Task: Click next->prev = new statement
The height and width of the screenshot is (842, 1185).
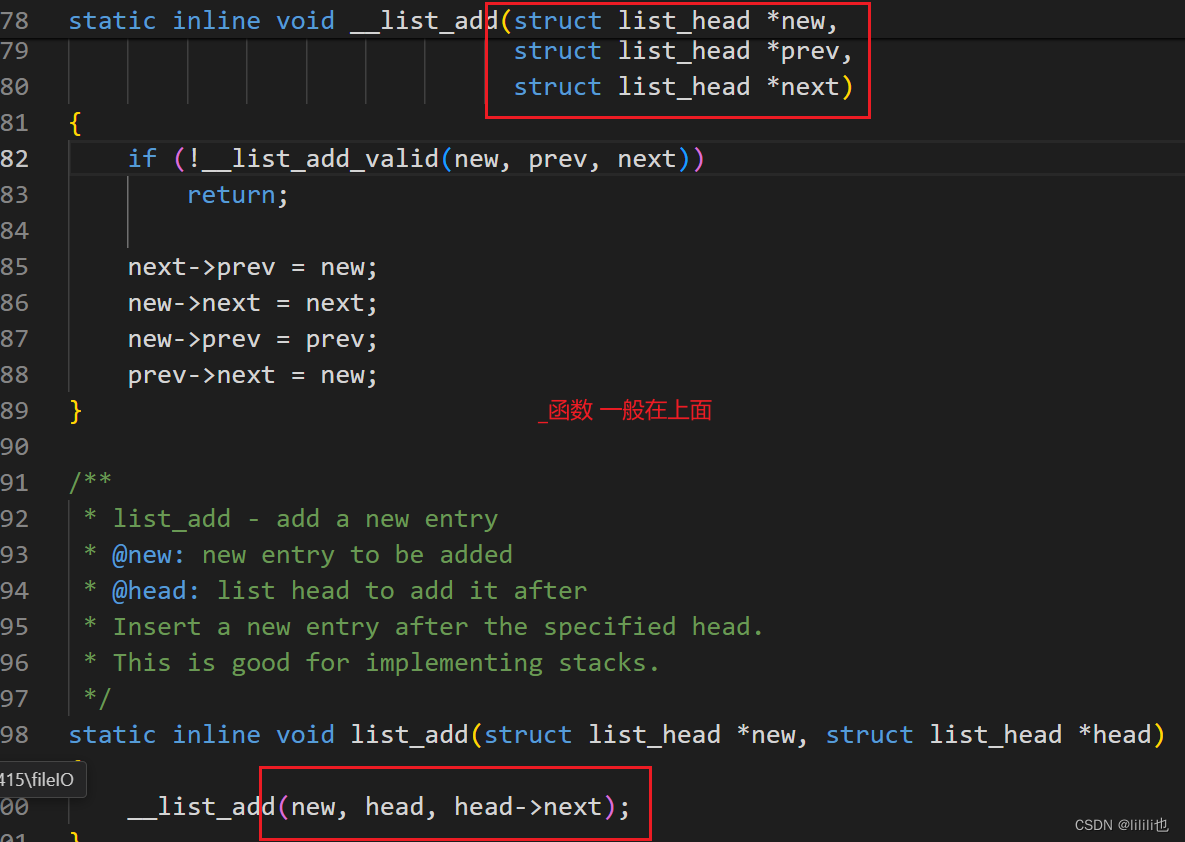Action: (x=250, y=266)
